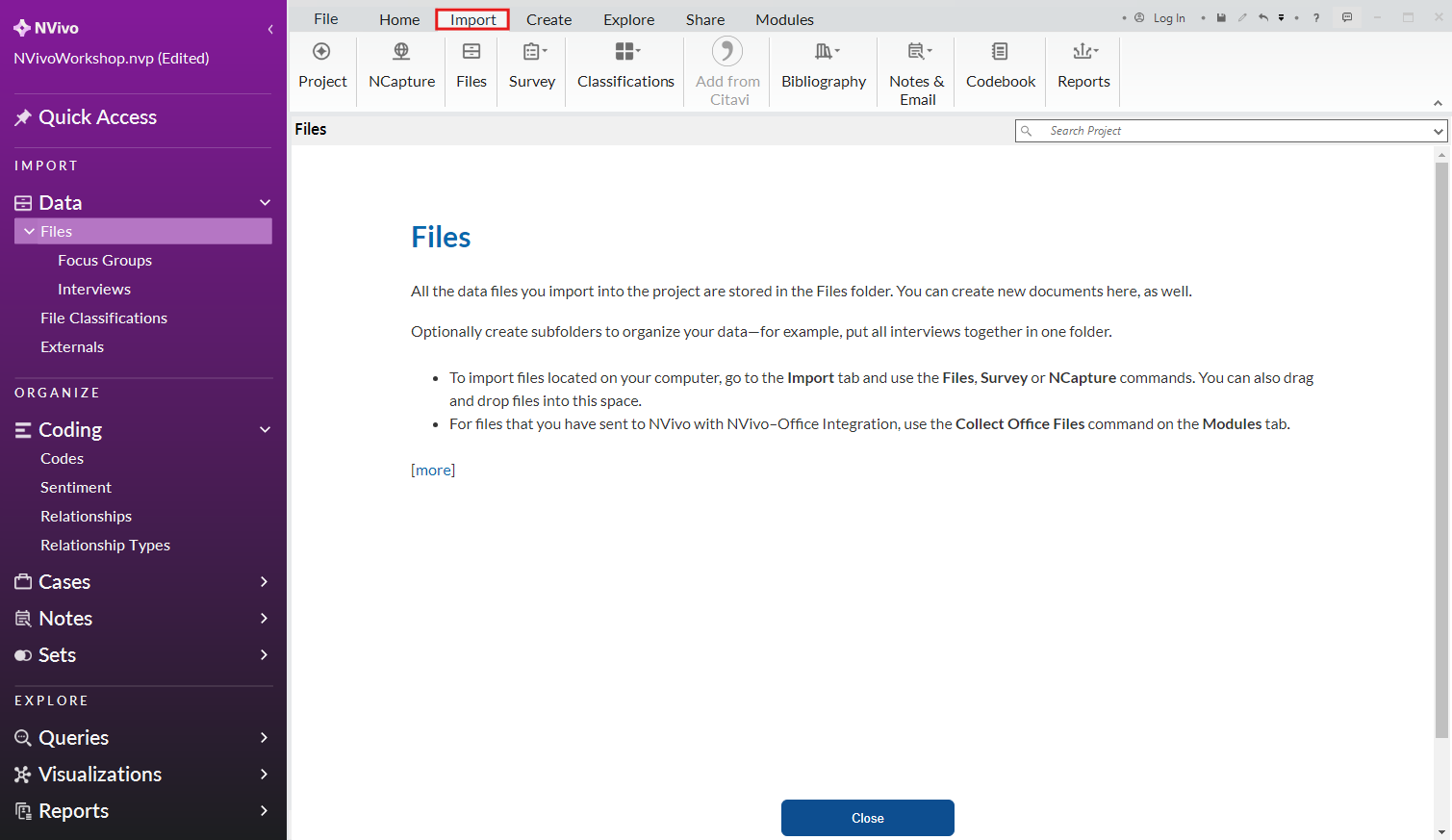Switch to the Create tab
The width and height of the screenshot is (1452, 840).
pos(548,19)
